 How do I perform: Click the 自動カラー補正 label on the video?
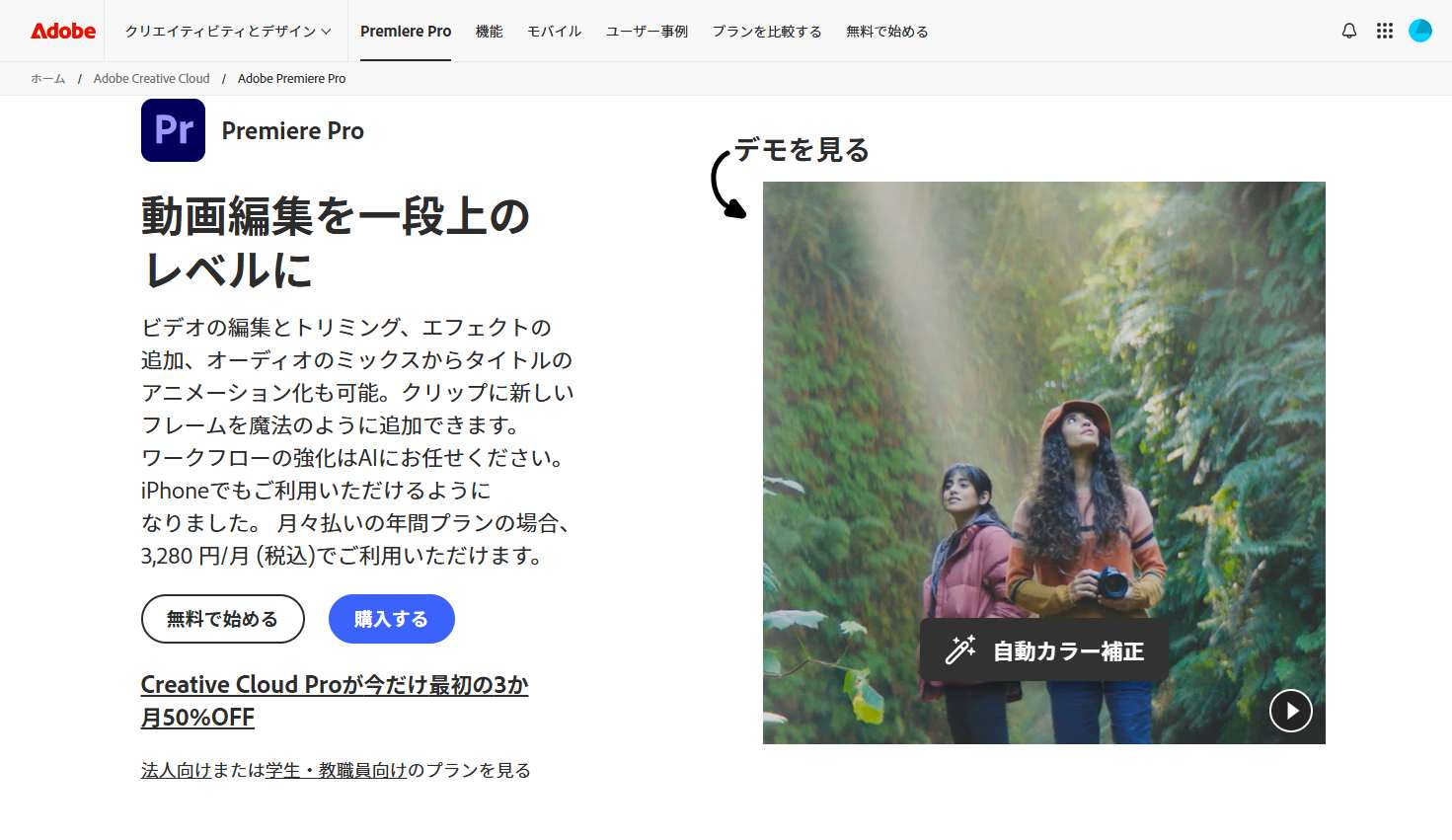point(1069,651)
